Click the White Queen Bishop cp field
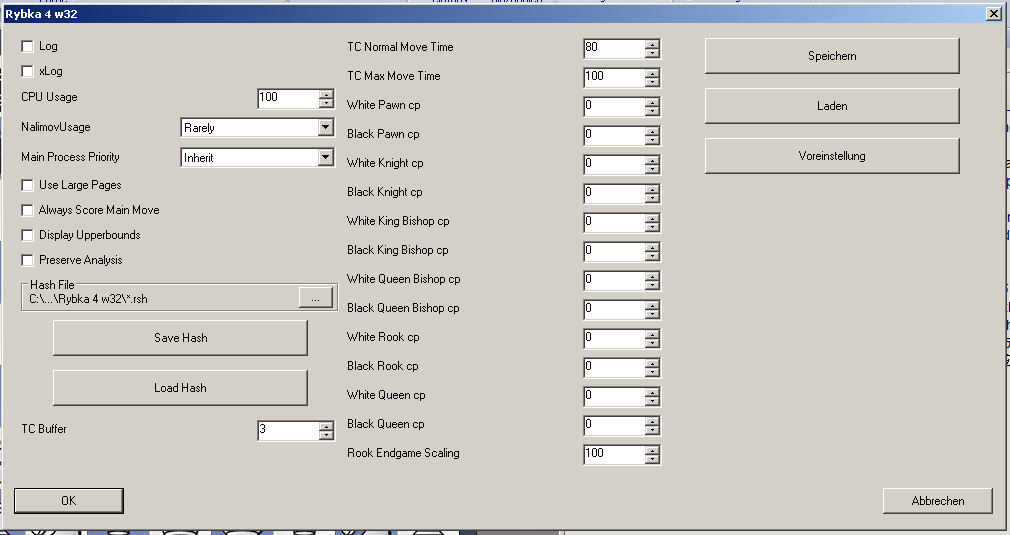This screenshot has height=535, width=1010. tap(614, 280)
